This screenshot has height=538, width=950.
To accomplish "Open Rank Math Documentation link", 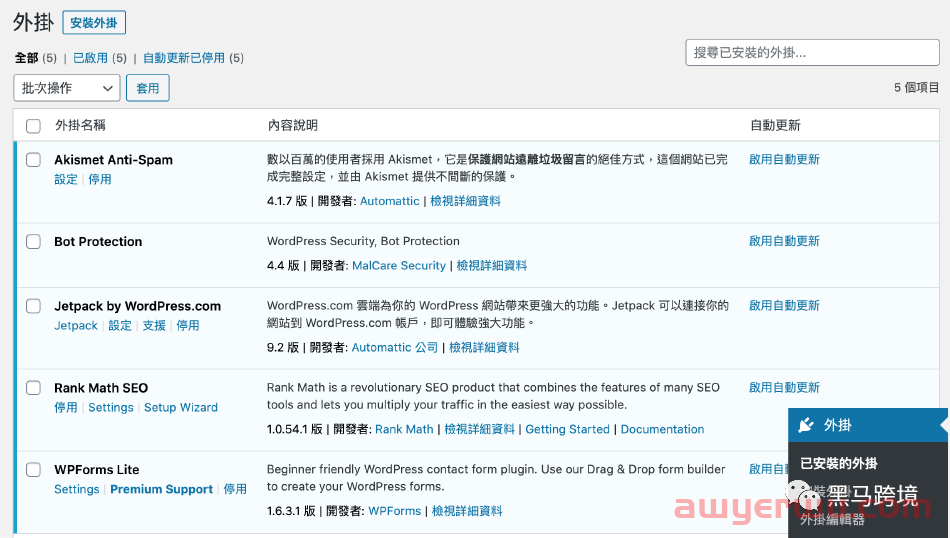I will click(662, 429).
